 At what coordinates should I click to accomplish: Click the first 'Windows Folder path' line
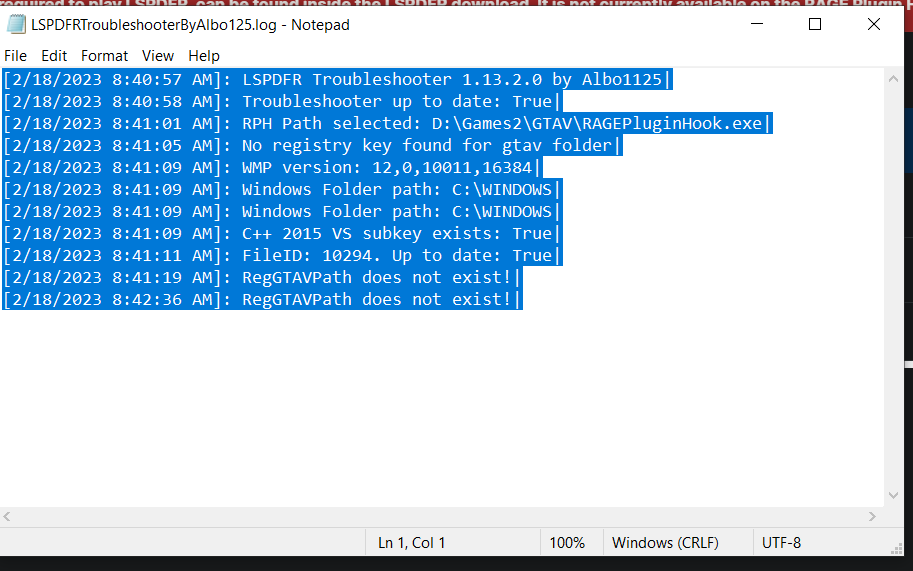click(282, 190)
